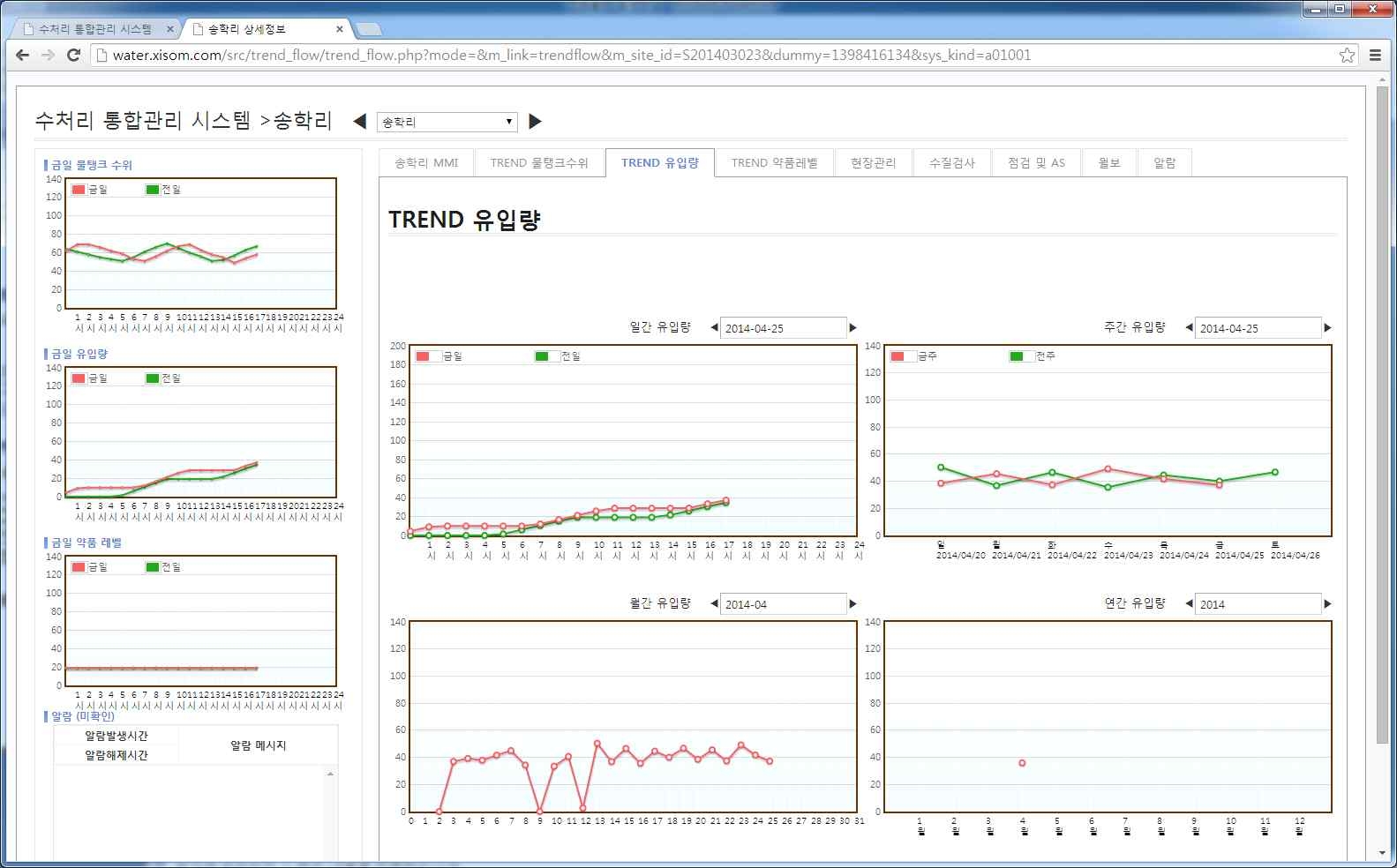Close the 수처리 통합관리 시스템 tab

[170, 29]
